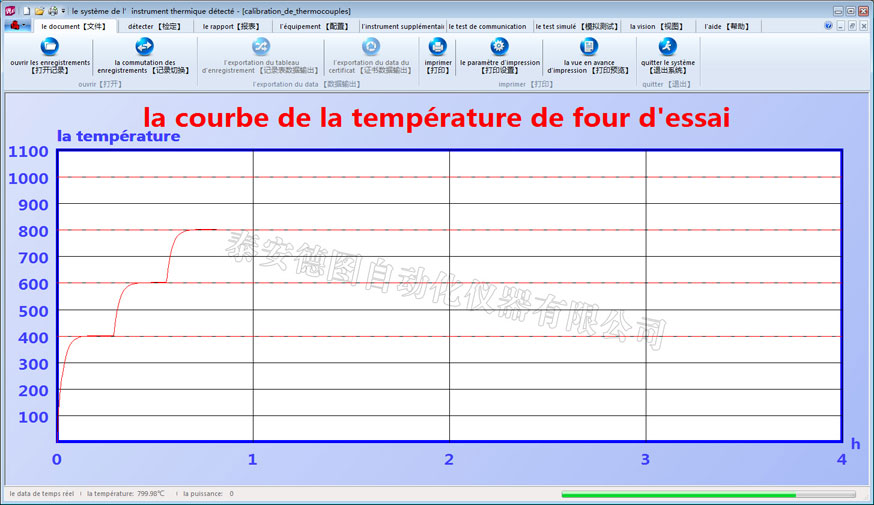Open the 'le rapport' tab
The height and width of the screenshot is (505, 874).
(230, 27)
